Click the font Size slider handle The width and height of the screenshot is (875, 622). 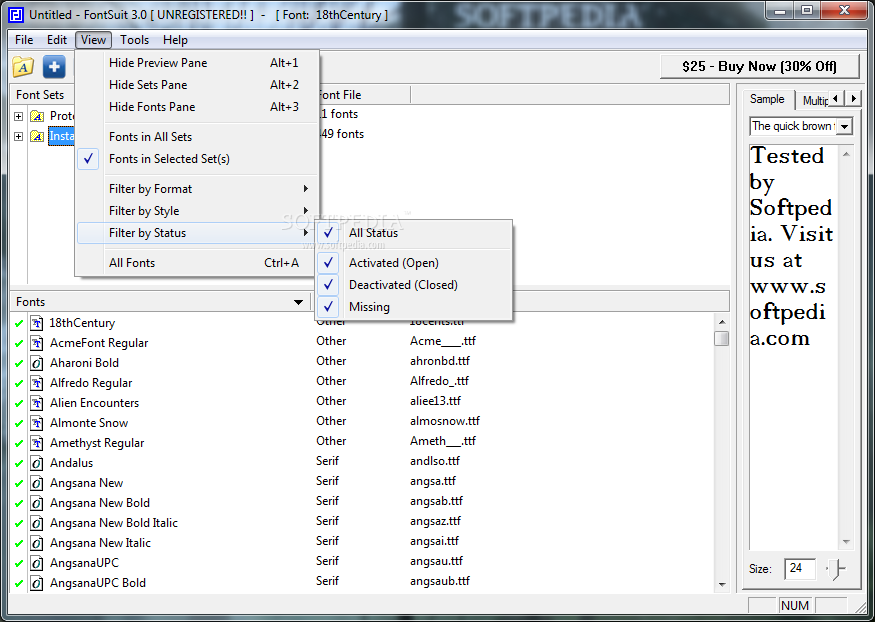point(836,569)
